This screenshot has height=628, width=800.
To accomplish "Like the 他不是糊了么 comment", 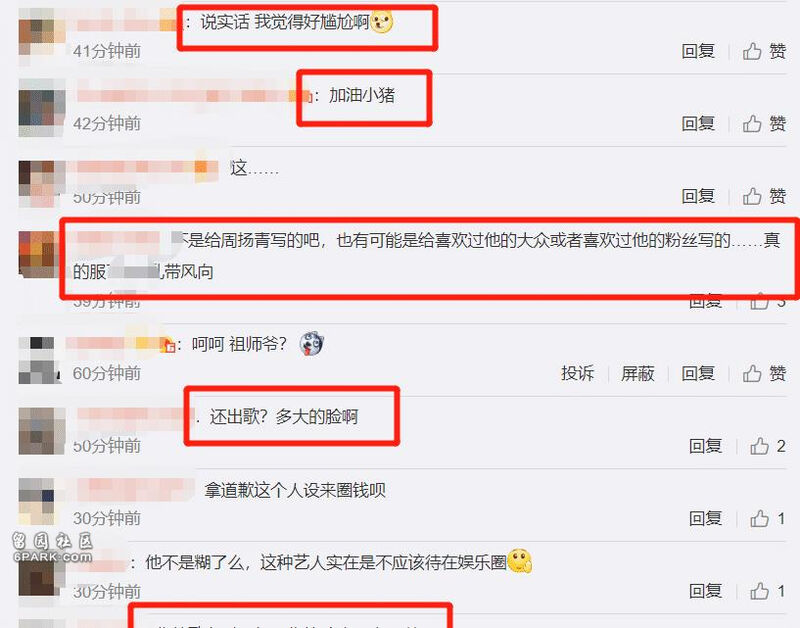I will [x=767, y=591].
